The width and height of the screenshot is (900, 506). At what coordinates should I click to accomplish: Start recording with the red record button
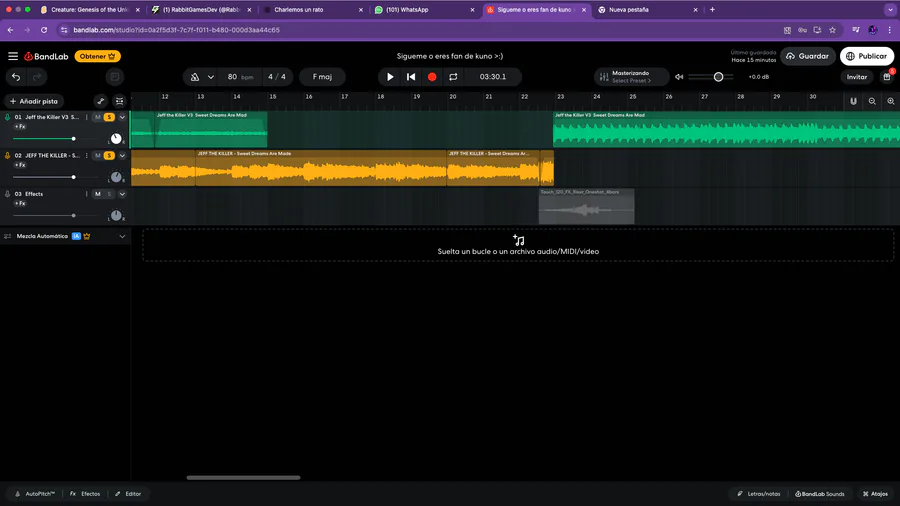(432, 77)
